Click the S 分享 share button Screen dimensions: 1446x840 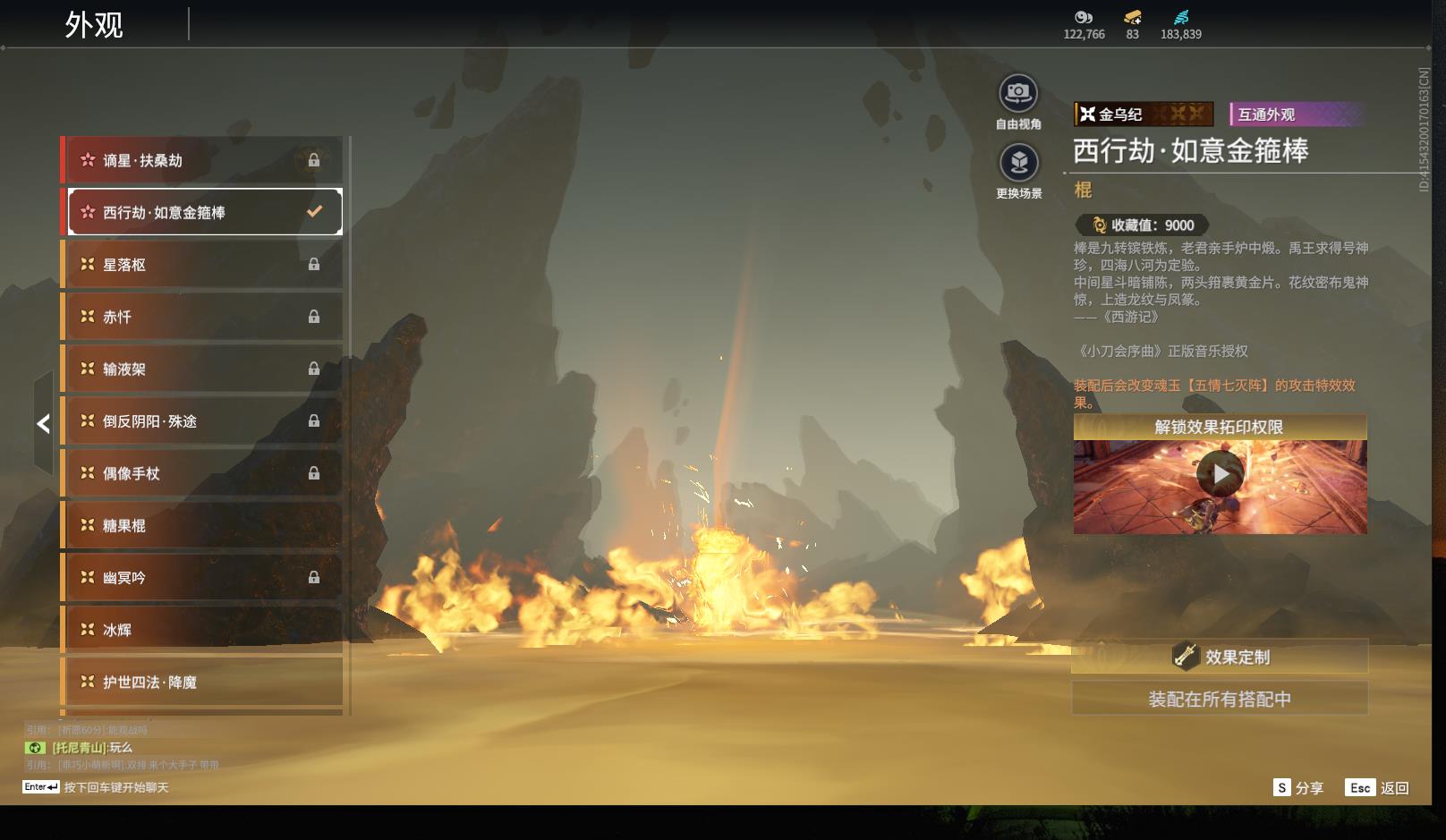pyautogui.click(x=1298, y=787)
